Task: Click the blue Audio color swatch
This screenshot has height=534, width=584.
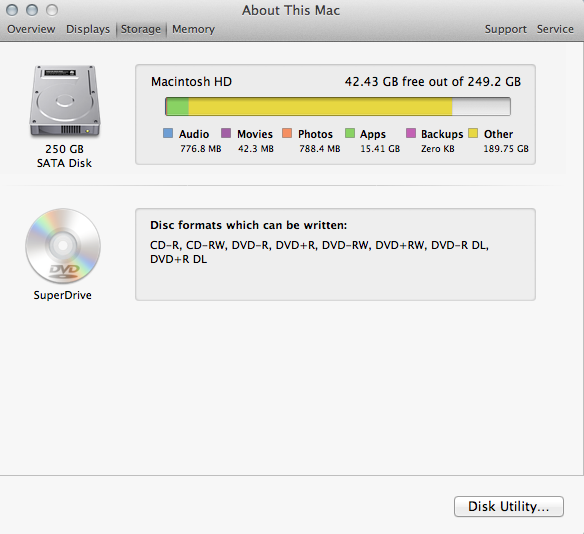Action: pyautogui.click(x=168, y=133)
